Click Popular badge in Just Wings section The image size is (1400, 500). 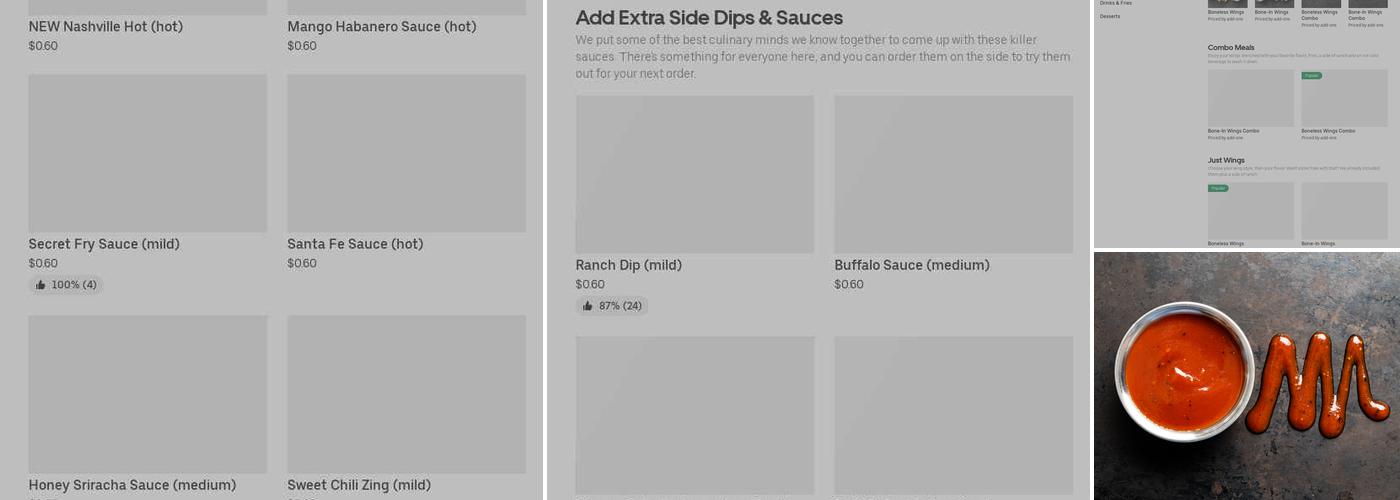(1218, 188)
